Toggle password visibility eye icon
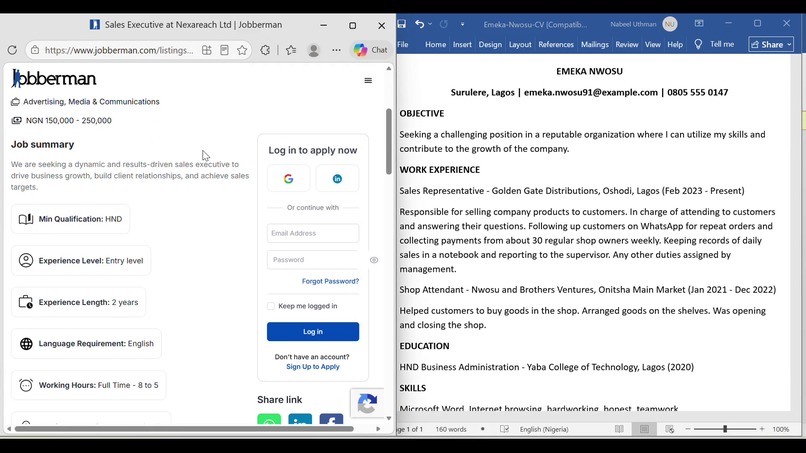The width and height of the screenshot is (806, 453). click(x=374, y=260)
